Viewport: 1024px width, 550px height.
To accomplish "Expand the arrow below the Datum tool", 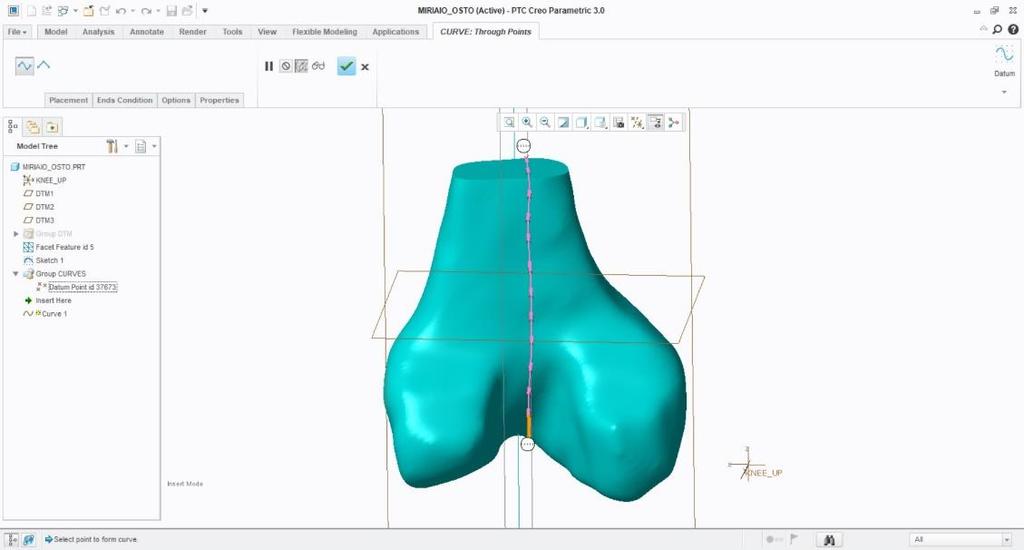I will tap(1004, 92).
